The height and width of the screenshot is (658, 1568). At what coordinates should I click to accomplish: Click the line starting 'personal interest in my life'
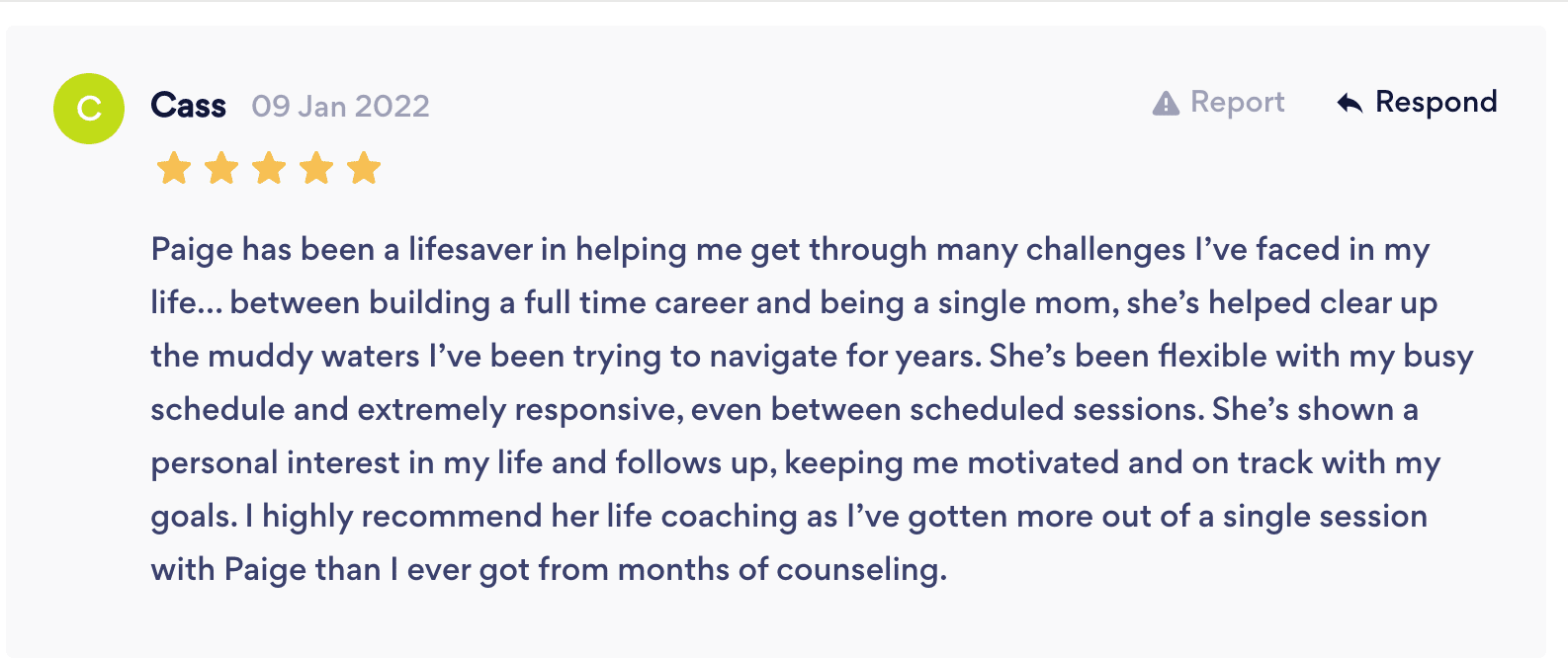pos(794,462)
